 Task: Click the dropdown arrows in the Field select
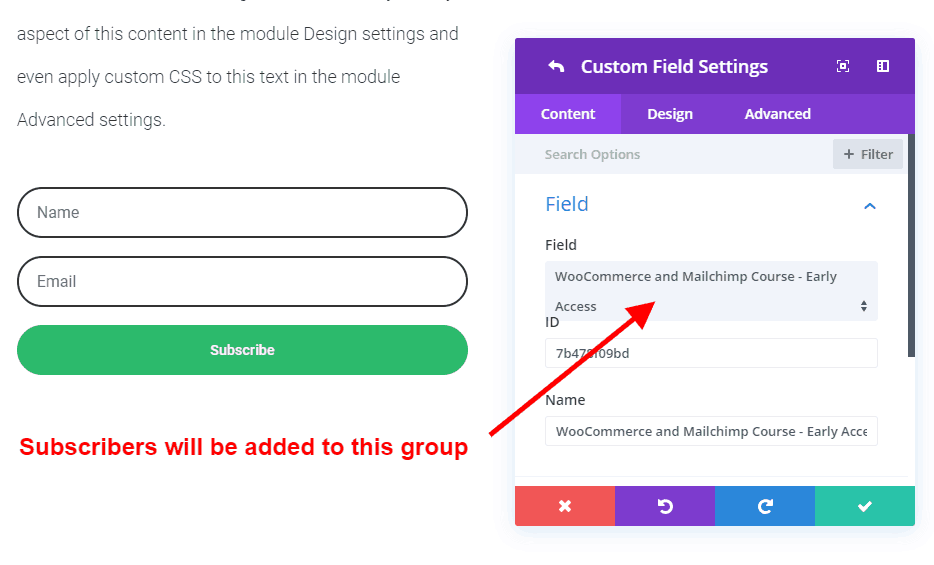[864, 306]
